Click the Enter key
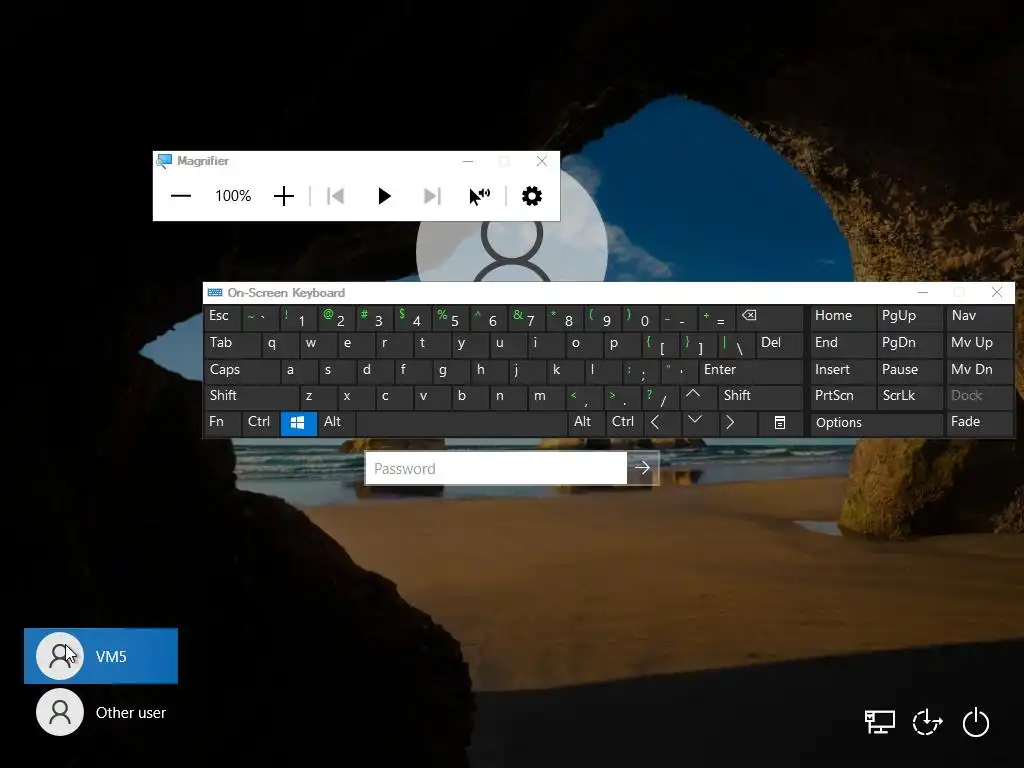The width and height of the screenshot is (1024, 768). [750, 370]
